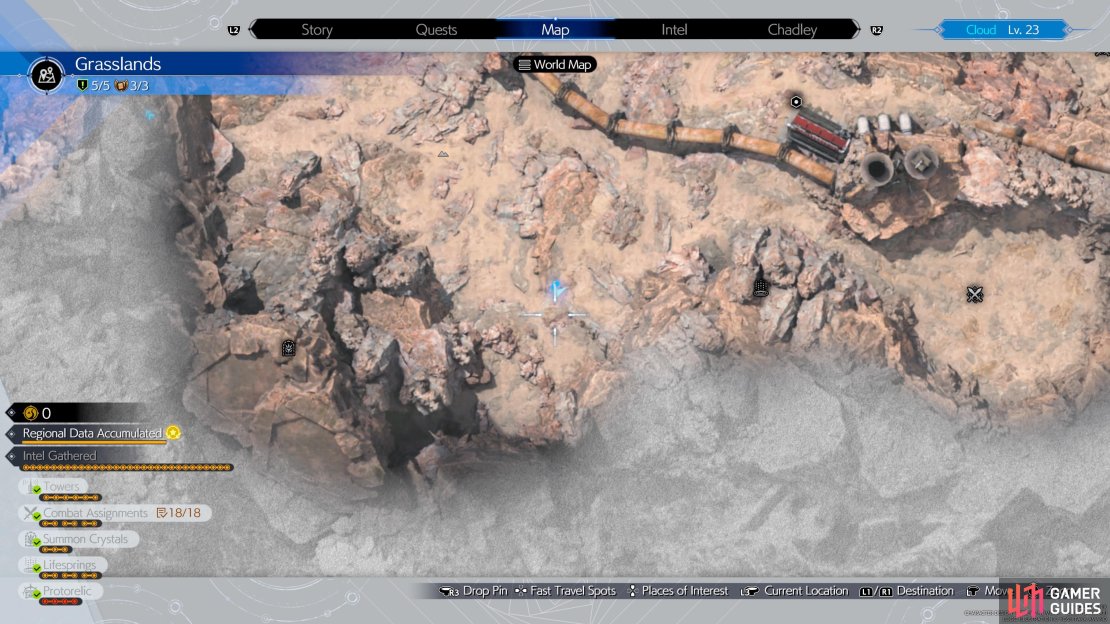Image resolution: width=1110 pixels, height=624 pixels.
Task: Open the World Map view button
Action: click(x=555, y=64)
